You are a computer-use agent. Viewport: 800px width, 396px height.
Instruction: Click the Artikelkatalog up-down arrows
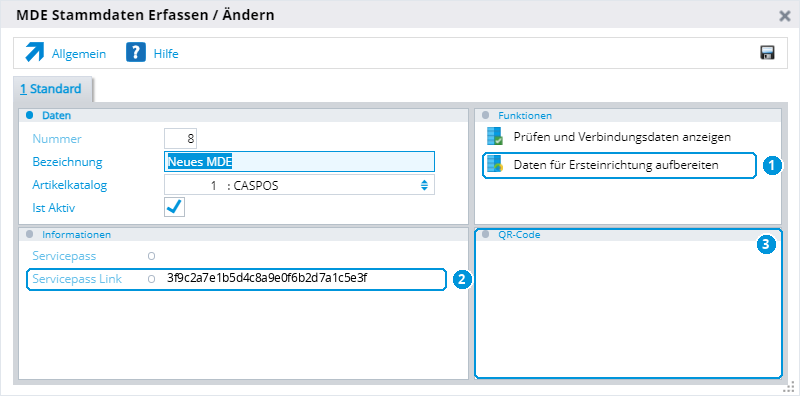click(424, 186)
